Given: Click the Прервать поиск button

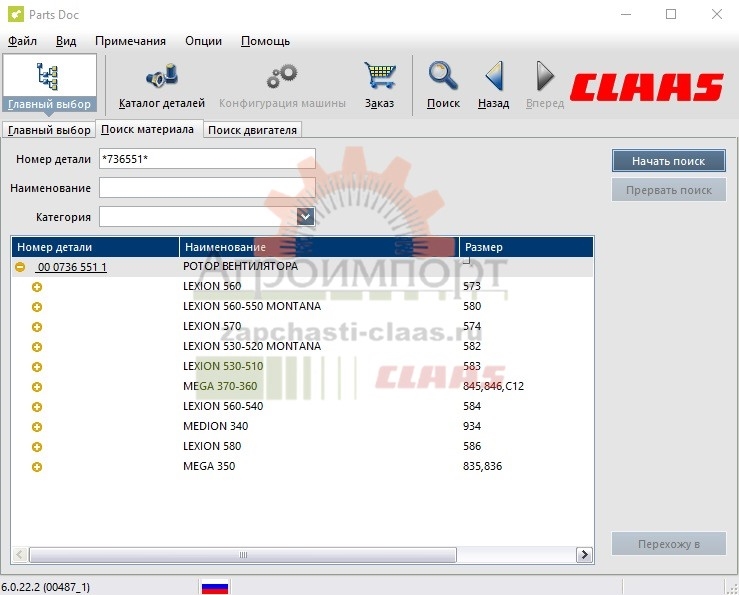Looking at the screenshot, I should [x=668, y=190].
